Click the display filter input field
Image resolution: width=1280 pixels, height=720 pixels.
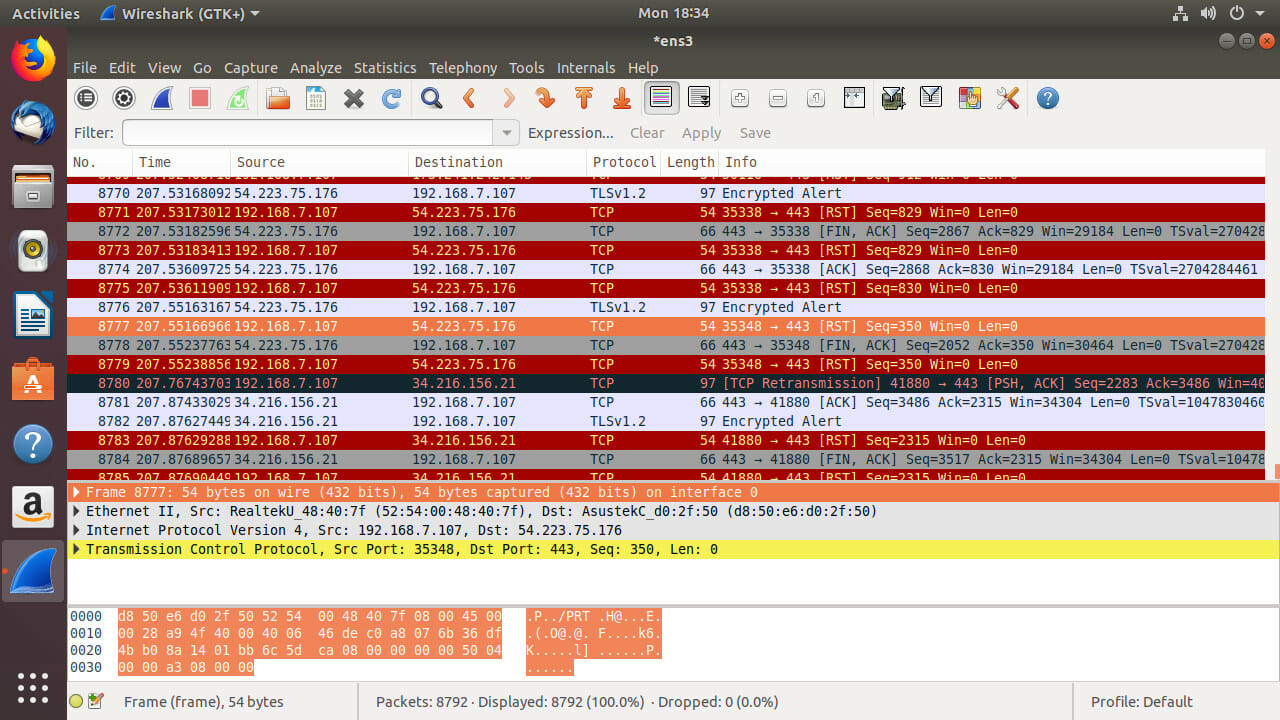(x=308, y=132)
